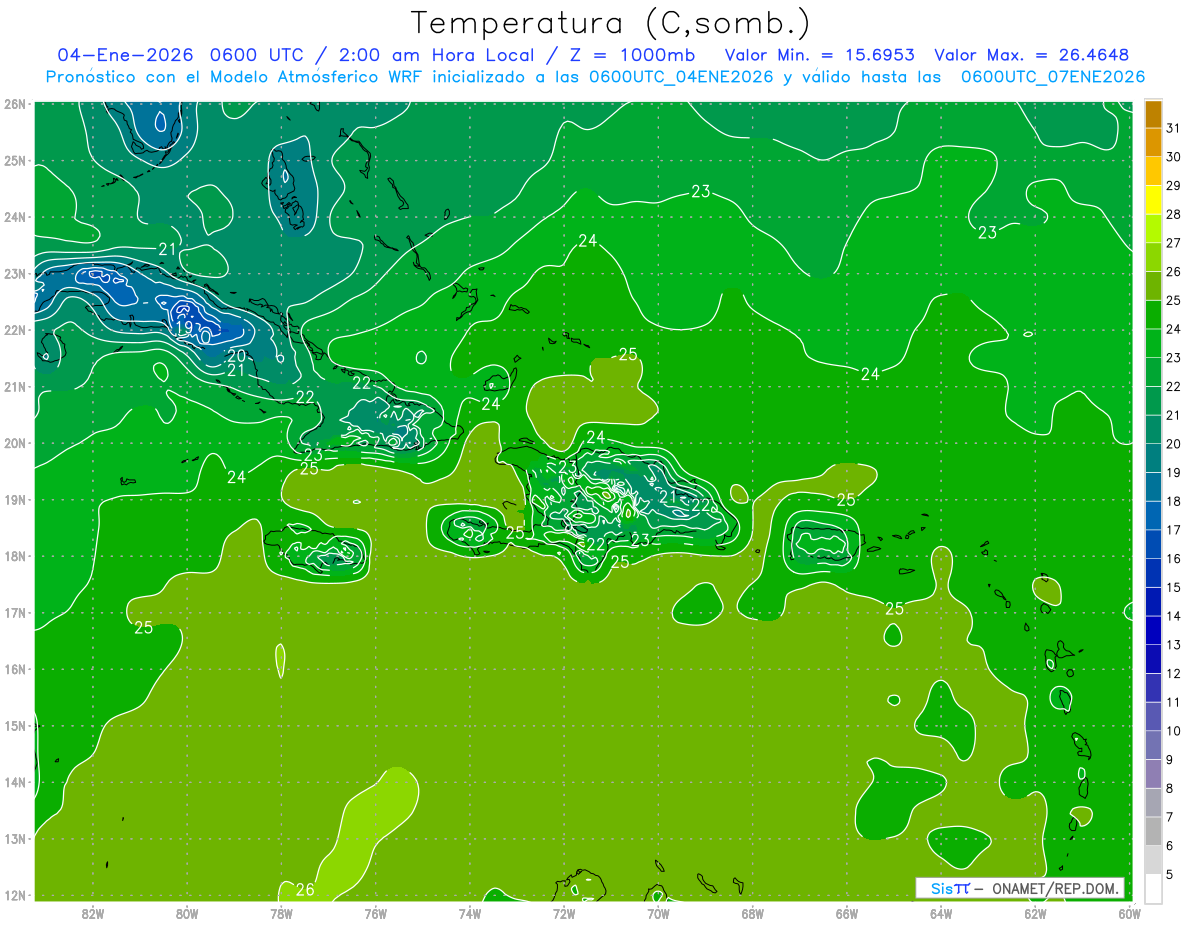Click the latitude axis label '20N'
Image resolution: width=1200 pixels, height=927 pixels.
(x=15, y=443)
